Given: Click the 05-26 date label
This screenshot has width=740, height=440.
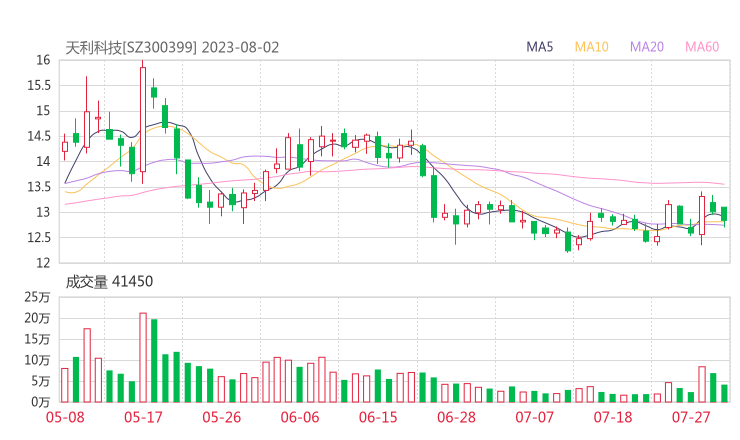Looking at the screenshot, I should 222,417.
